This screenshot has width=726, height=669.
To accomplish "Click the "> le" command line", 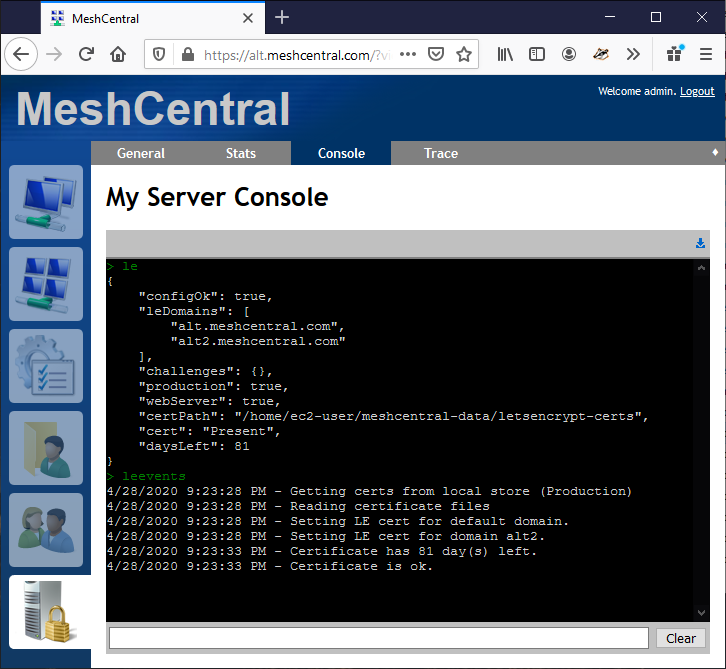I will point(122,266).
